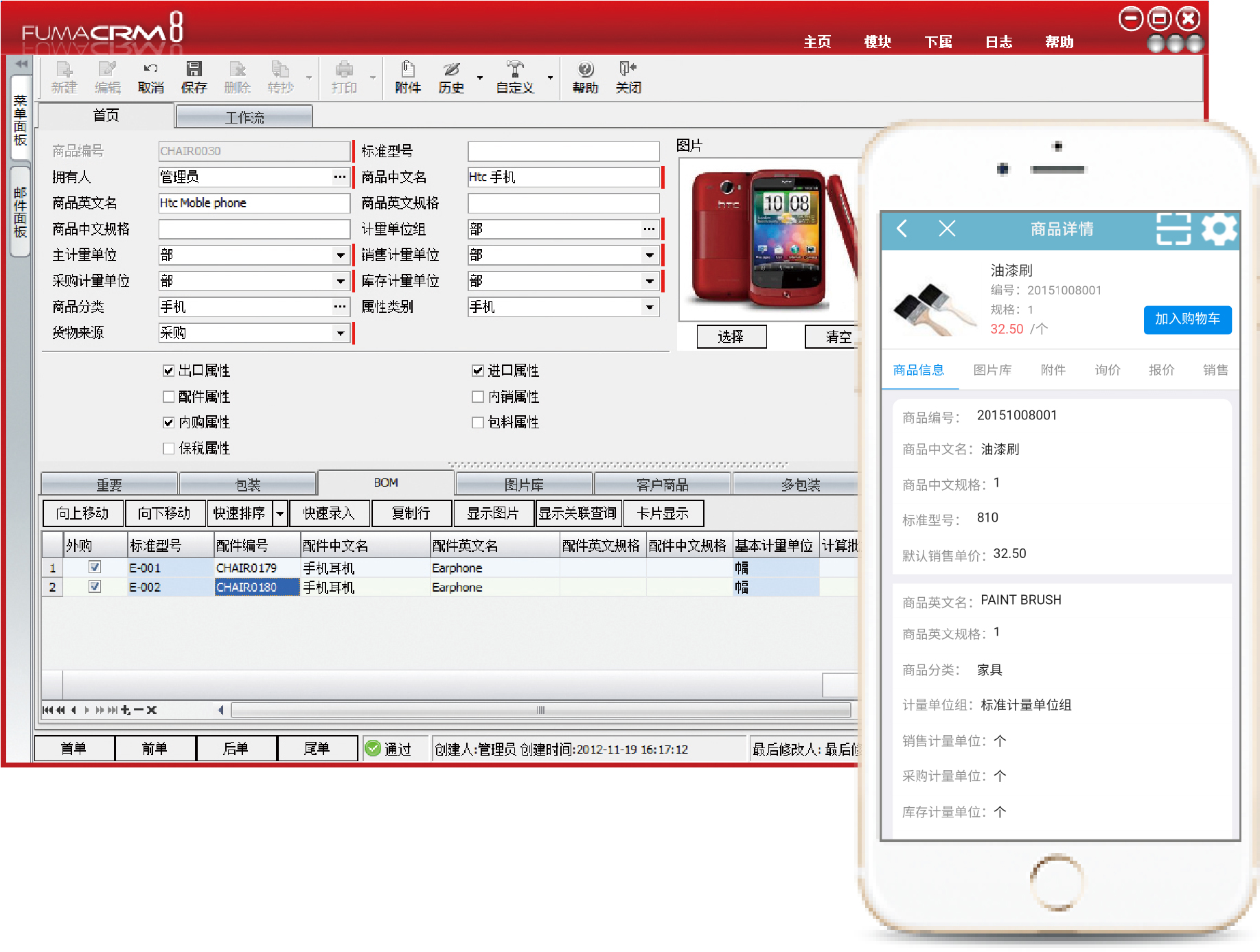Switch to the 工作流 tab

tap(244, 117)
